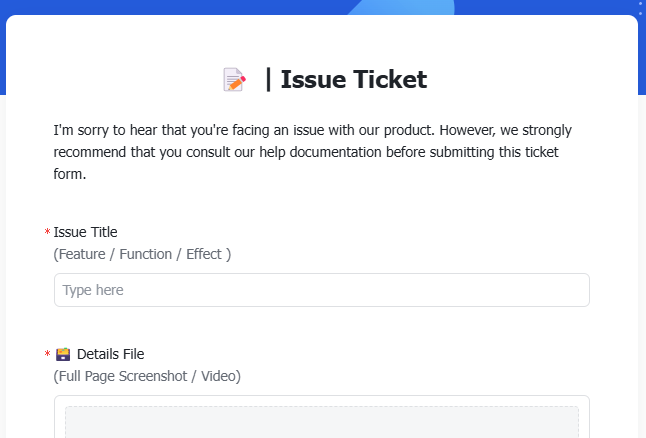Click the 'Issue Ticket' heading text
Image resolution: width=646 pixels, height=438 pixels.
[354, 80]
